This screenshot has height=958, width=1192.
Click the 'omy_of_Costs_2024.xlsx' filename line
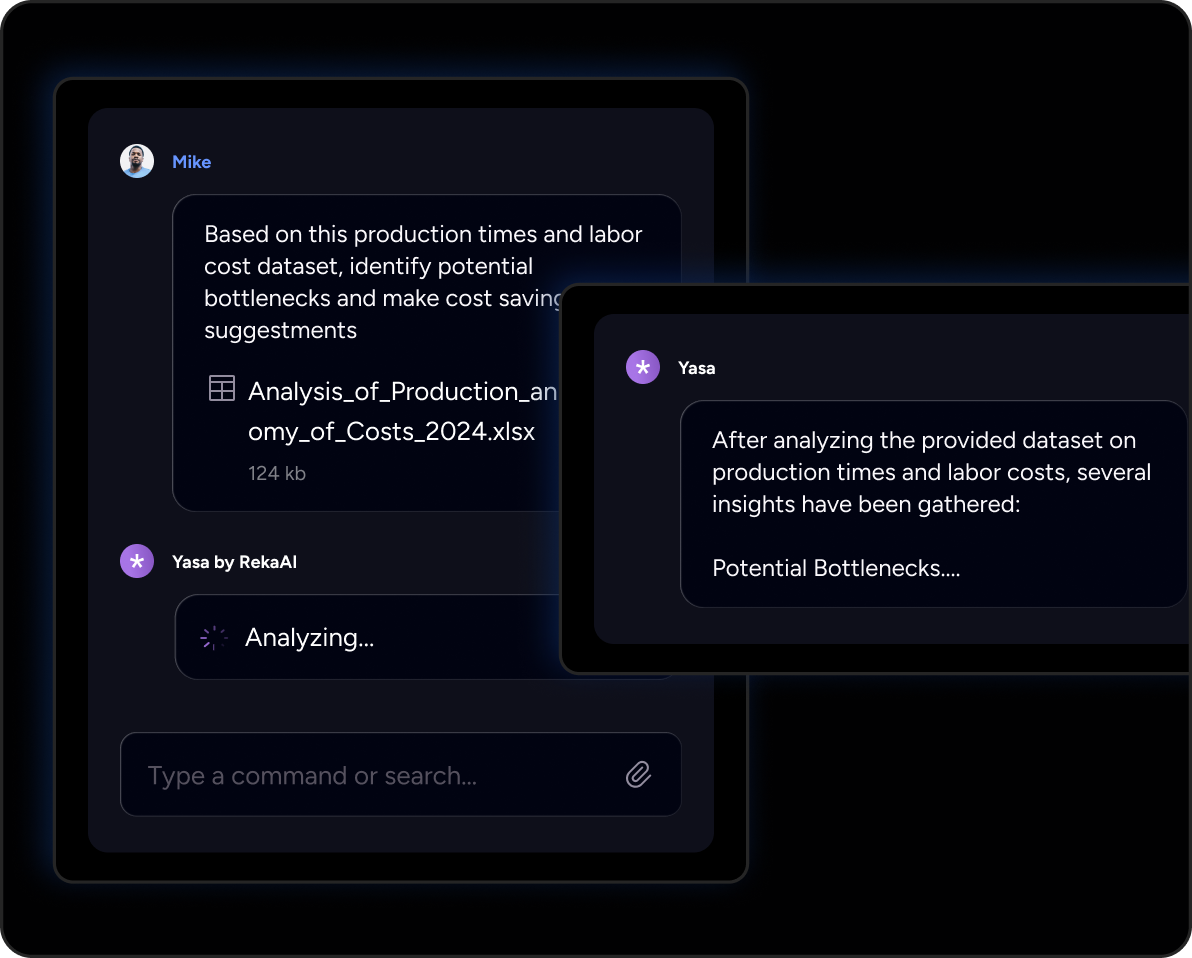[x=391, y=432]
